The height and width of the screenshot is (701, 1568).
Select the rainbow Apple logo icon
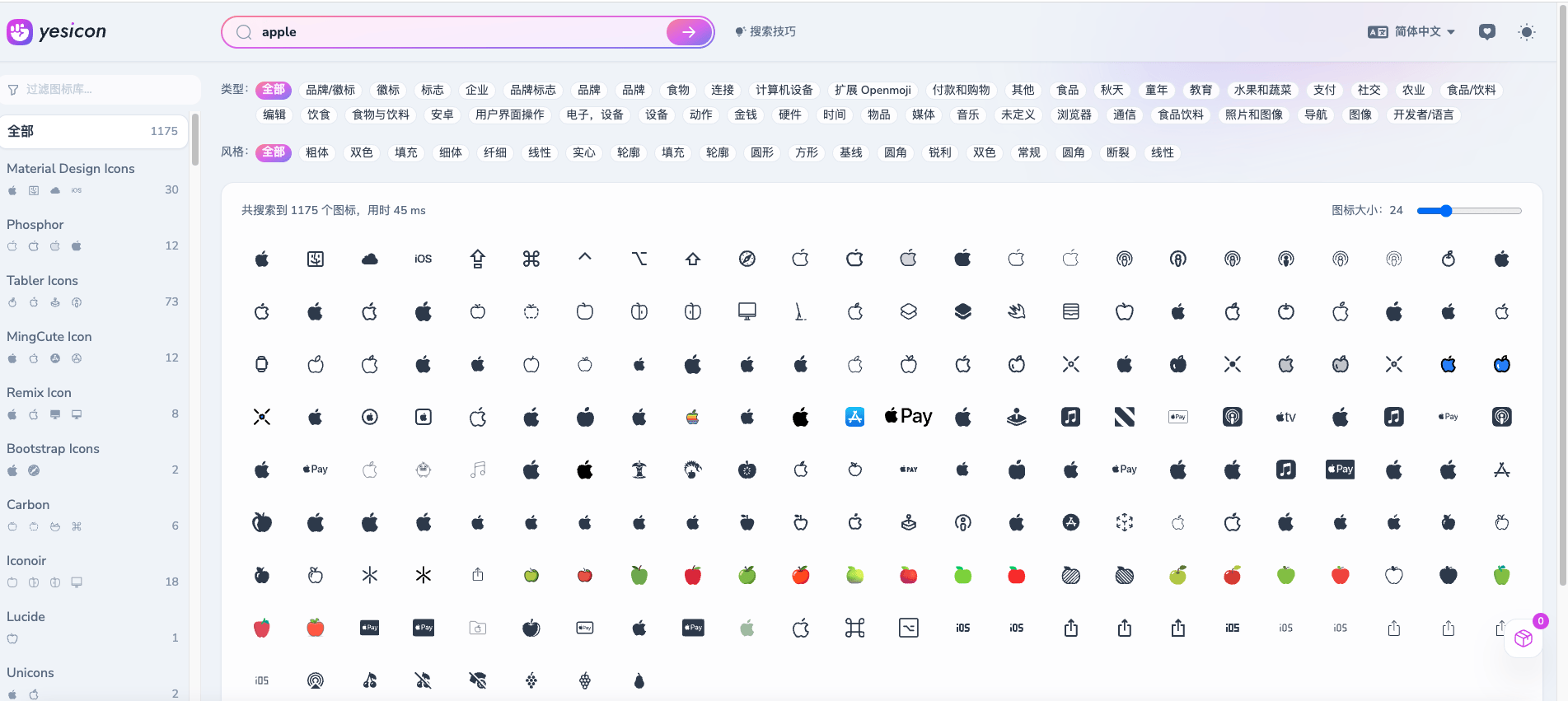[693, 417]
